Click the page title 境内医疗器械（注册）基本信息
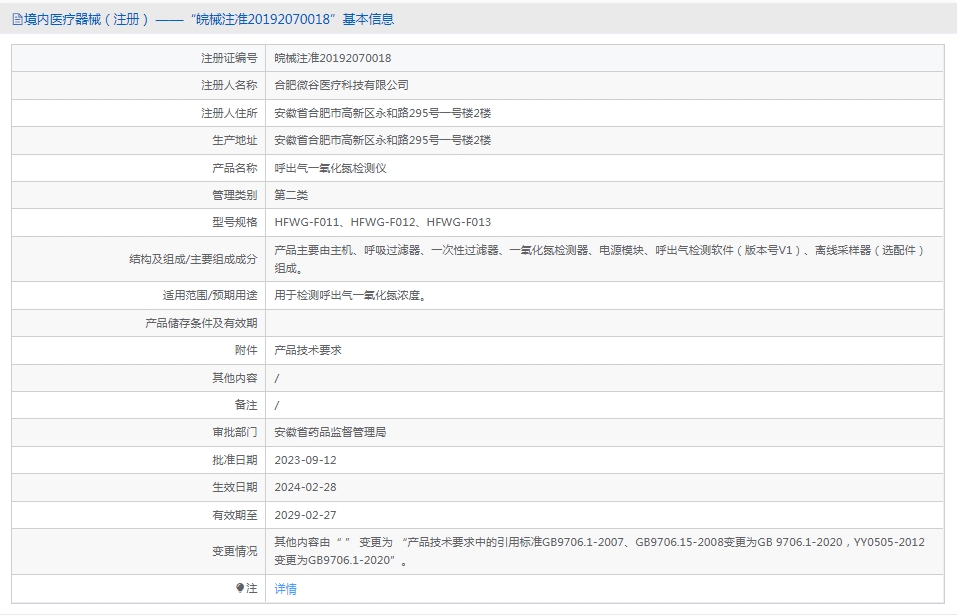The width and height of the screenshot is (957, 615). pyautogui.click(x=209, y=20)
